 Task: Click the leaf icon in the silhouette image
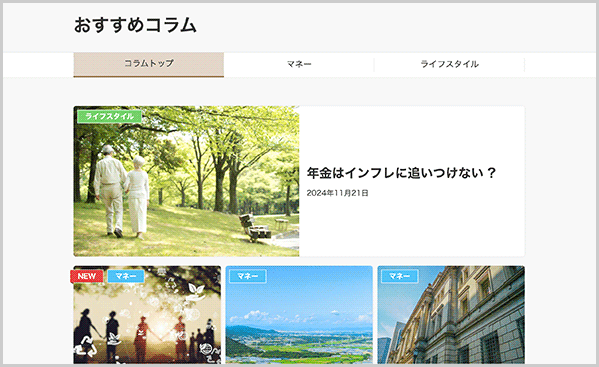pos(196,291)
